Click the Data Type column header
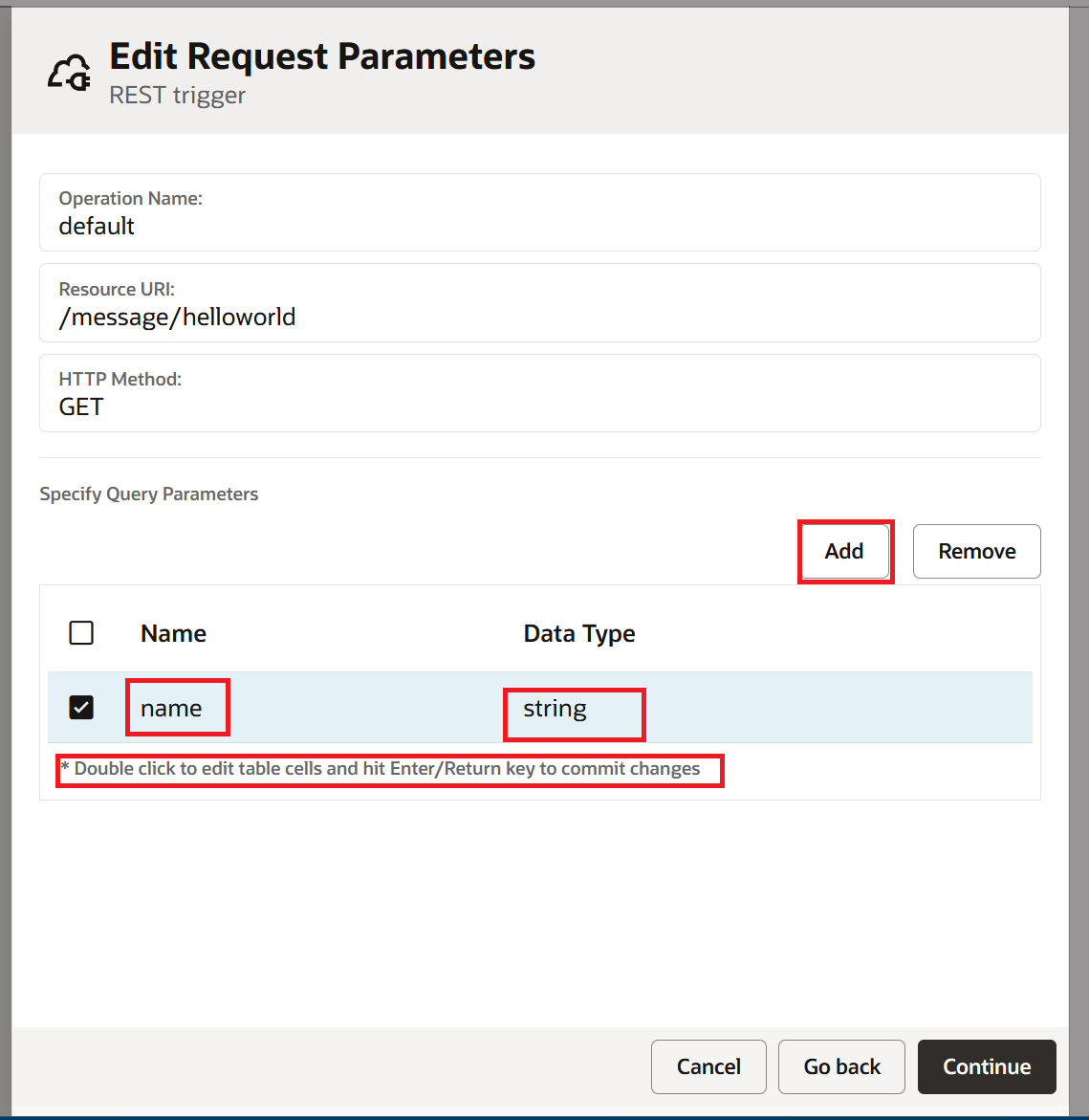 (x=579, y=634)
